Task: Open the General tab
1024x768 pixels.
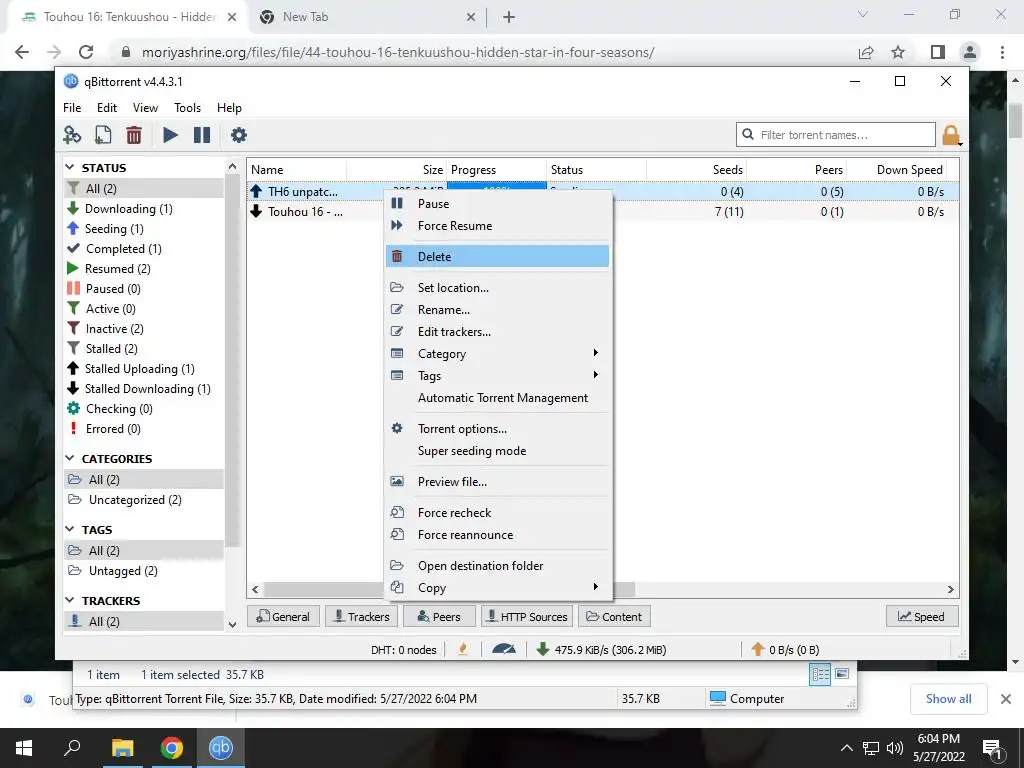Action: (283, 616)
